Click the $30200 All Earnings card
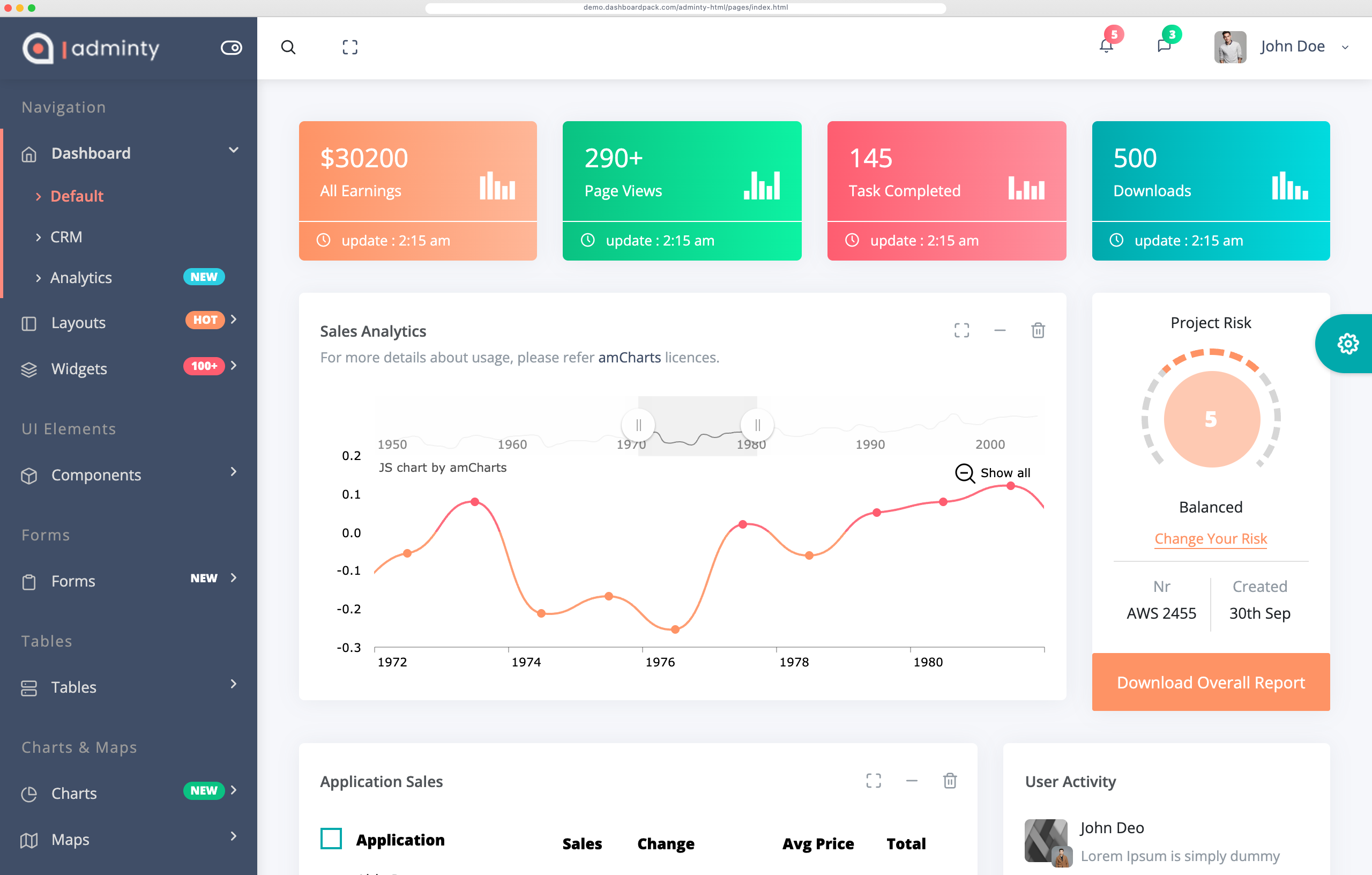This screenshot has height=875, width=1372. [x=417, y=191]
